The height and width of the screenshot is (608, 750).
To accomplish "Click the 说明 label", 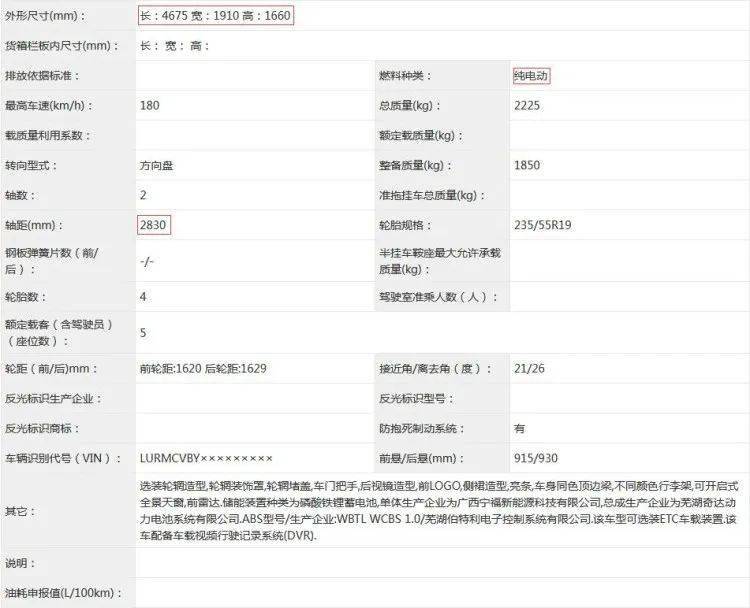I will [20, 564].
